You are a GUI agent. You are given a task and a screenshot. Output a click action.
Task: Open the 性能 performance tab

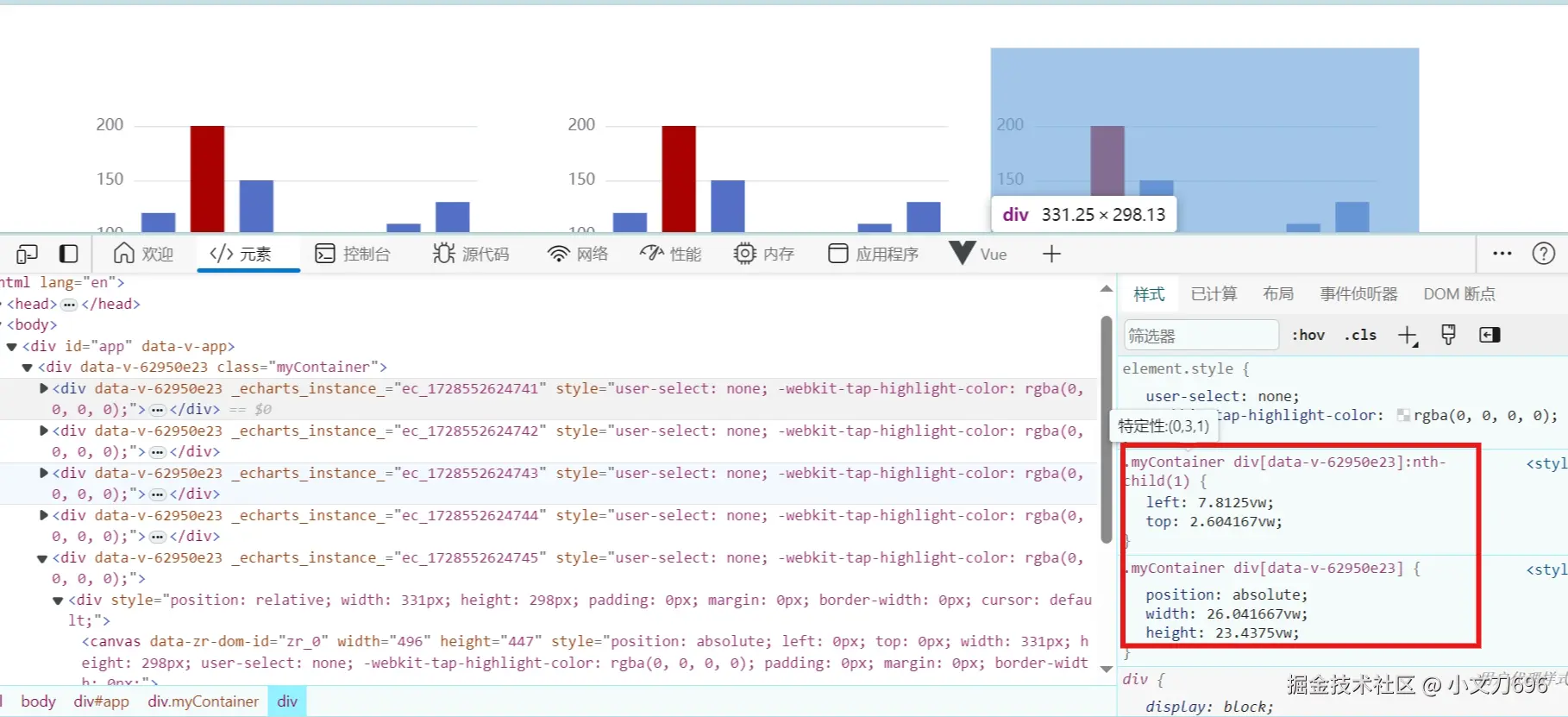671,254
